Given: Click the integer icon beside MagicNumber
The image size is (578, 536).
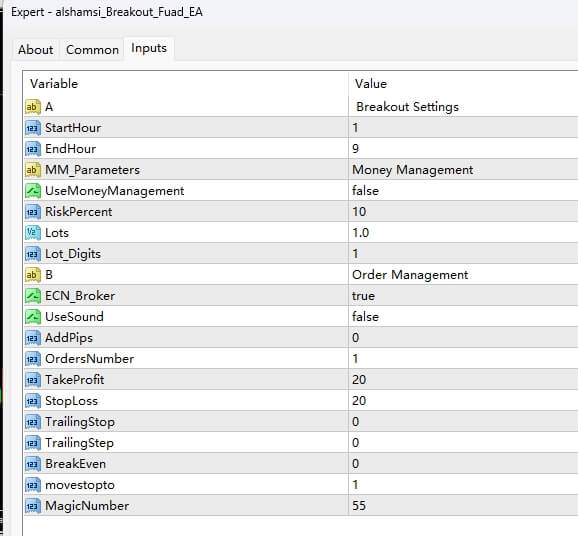Looking at the screenshot, I should coord(32,506).
